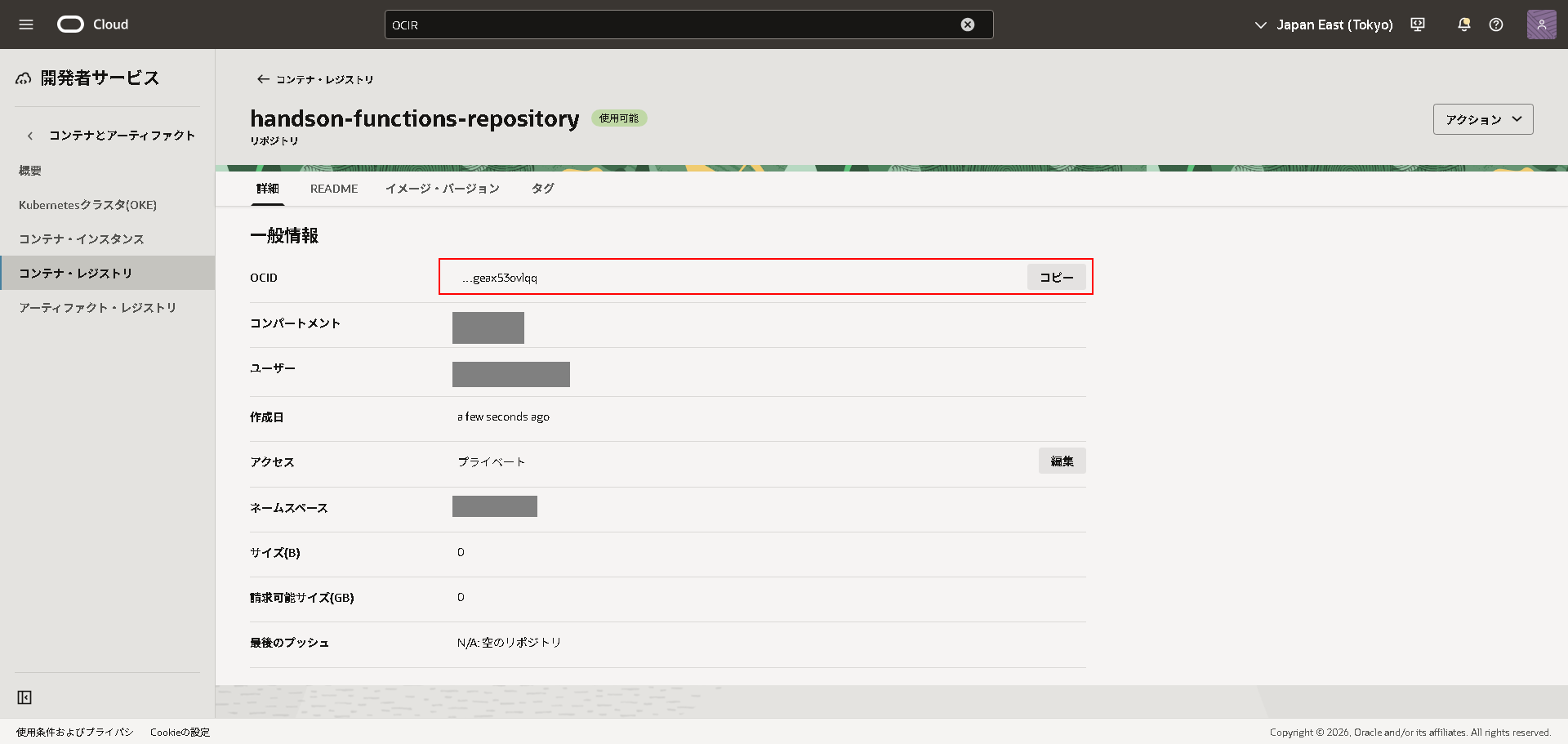
Task: Click the 開発者サービス cloud icon
Action: pos(24,78)
